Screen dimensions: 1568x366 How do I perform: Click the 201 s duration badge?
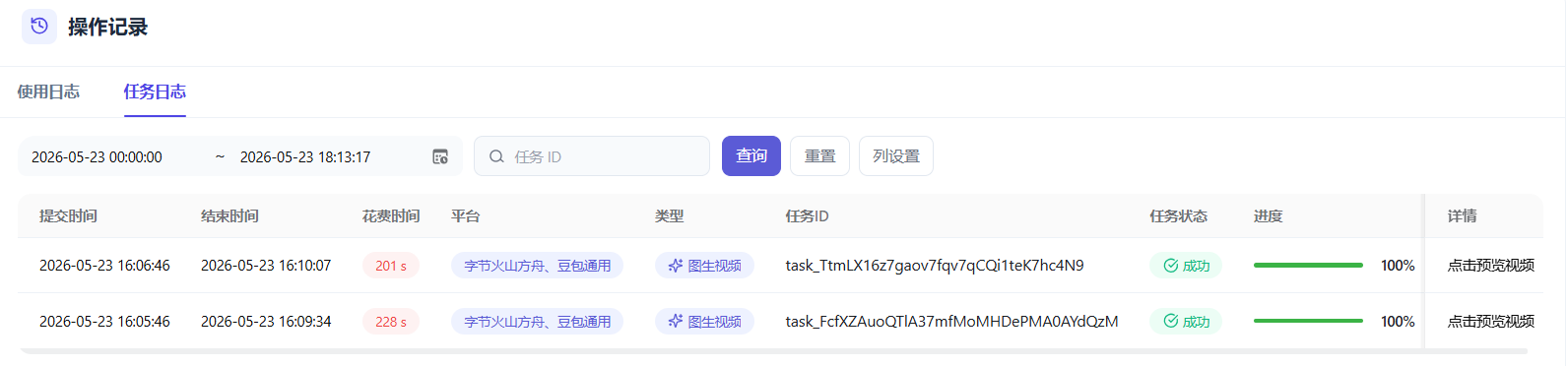click(x=391, y=266)
